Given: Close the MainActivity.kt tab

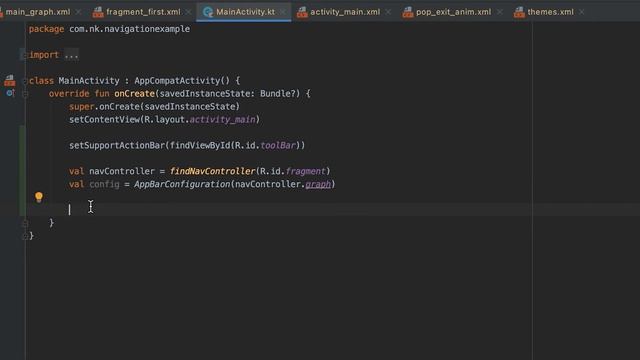Looking at the screenshot, I should 283,12.
